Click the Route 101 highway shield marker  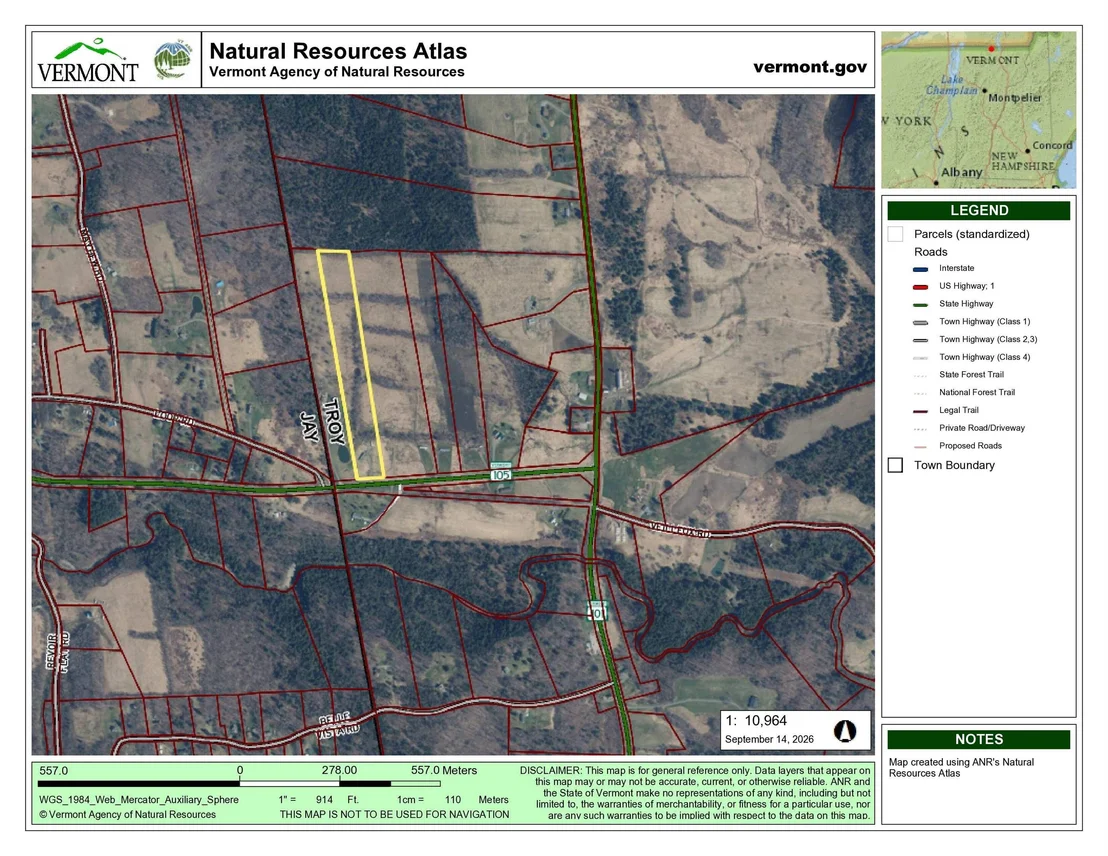pos(598,609)
